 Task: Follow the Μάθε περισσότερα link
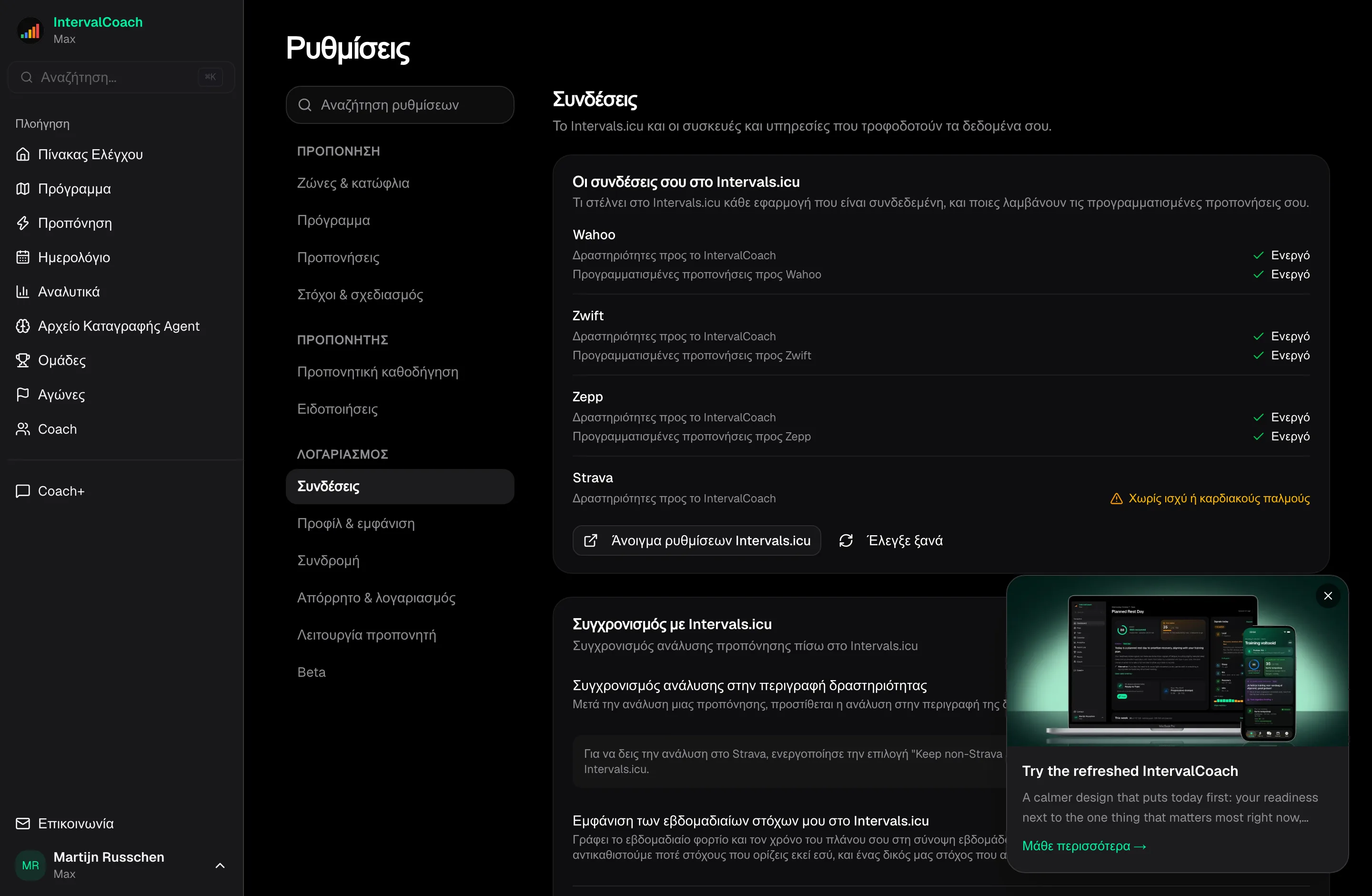[1084, 846]
